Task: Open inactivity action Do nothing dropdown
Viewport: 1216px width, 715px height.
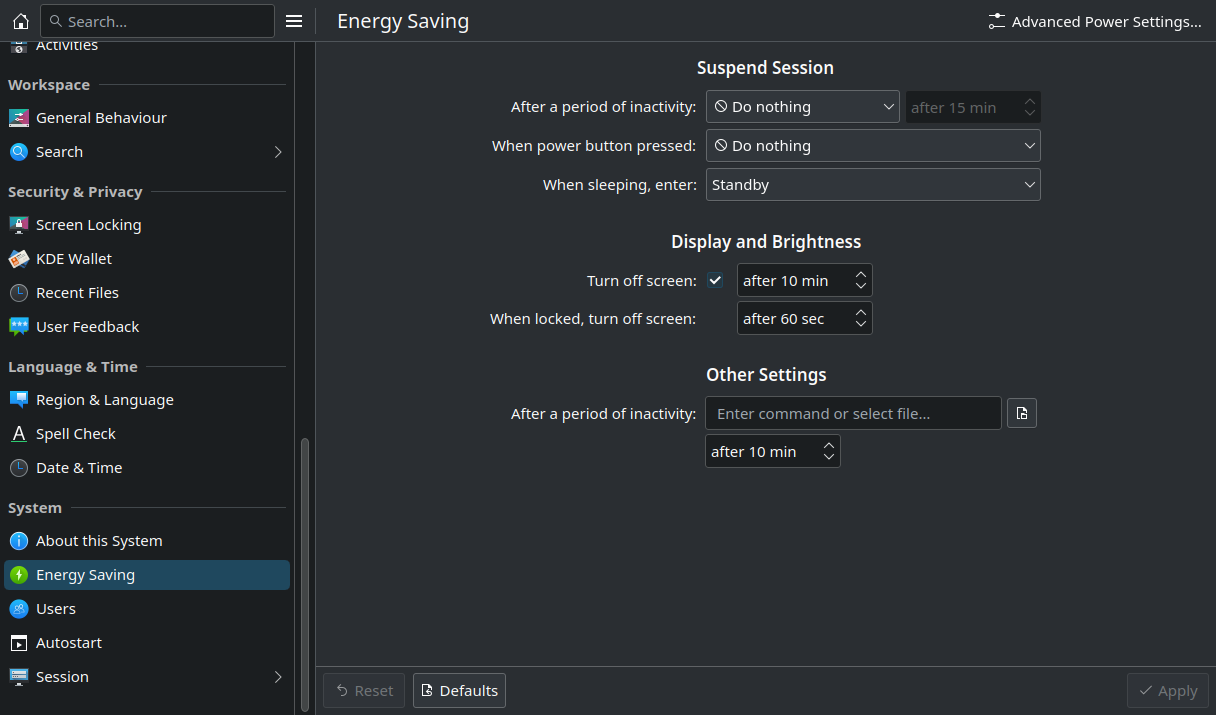Action: point(803,107)
